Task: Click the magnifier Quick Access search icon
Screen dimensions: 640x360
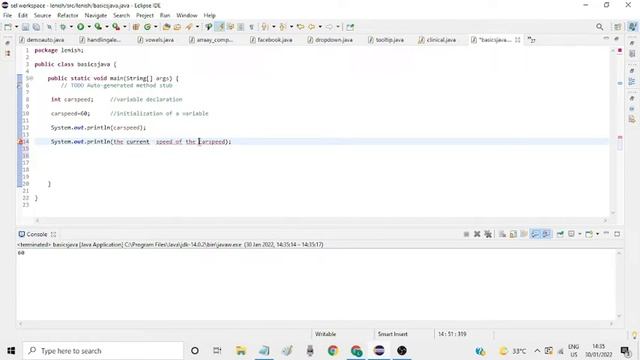Action: tap(600, 27)
